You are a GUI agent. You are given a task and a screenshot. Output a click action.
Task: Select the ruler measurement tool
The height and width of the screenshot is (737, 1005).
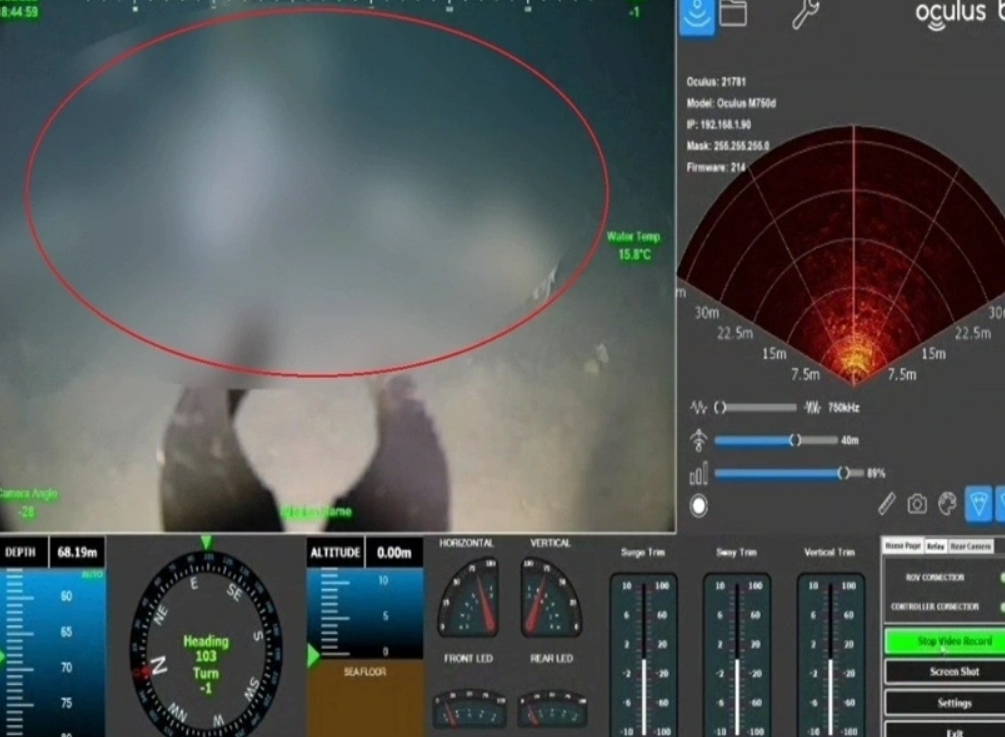(x=886, y=504)
